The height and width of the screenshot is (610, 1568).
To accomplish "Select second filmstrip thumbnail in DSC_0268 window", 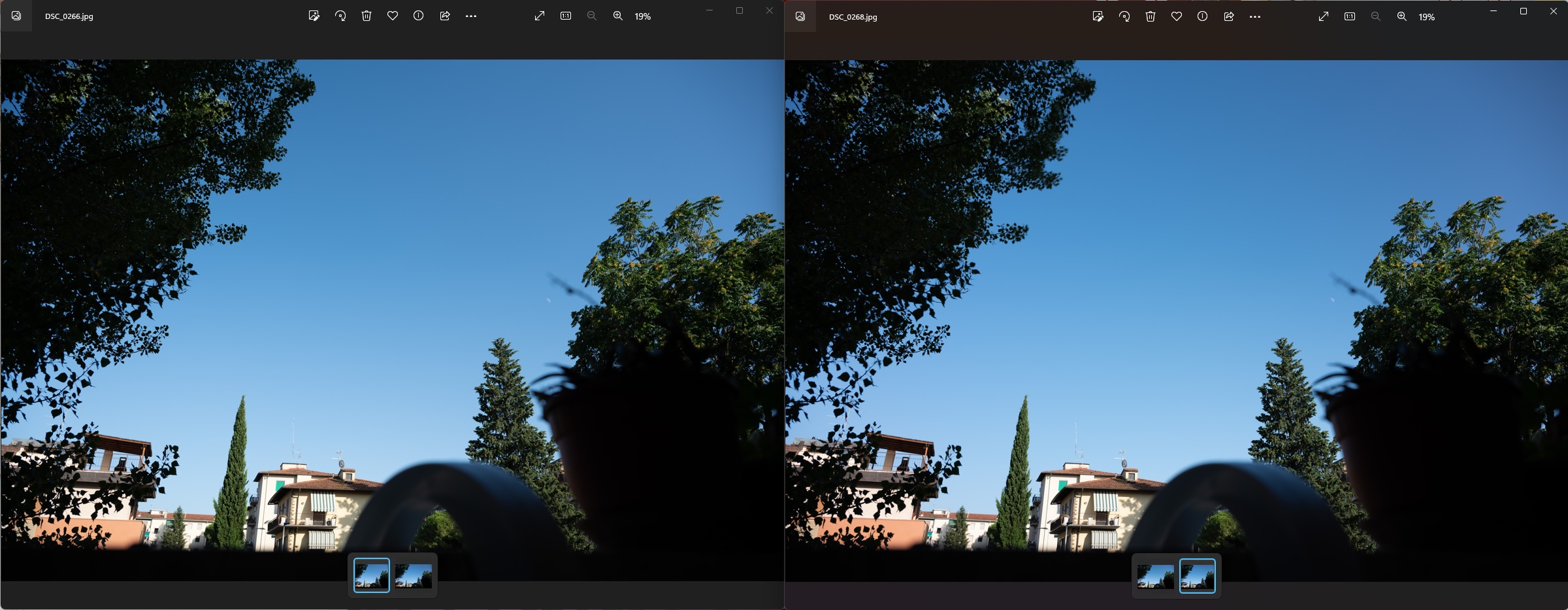I will [x=1198, y=576].
